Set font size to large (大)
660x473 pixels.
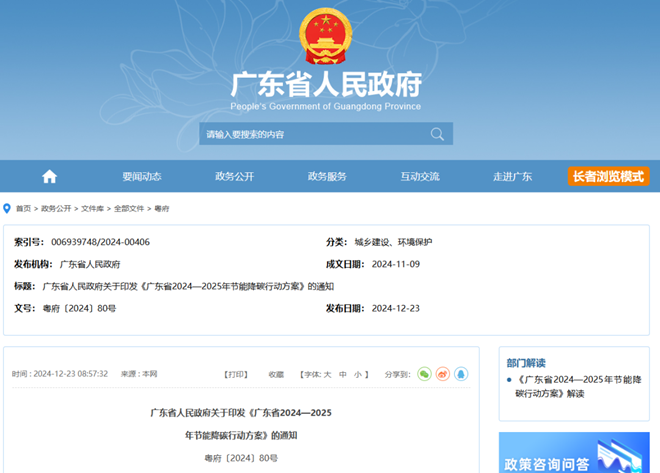[x=327, y=374]
